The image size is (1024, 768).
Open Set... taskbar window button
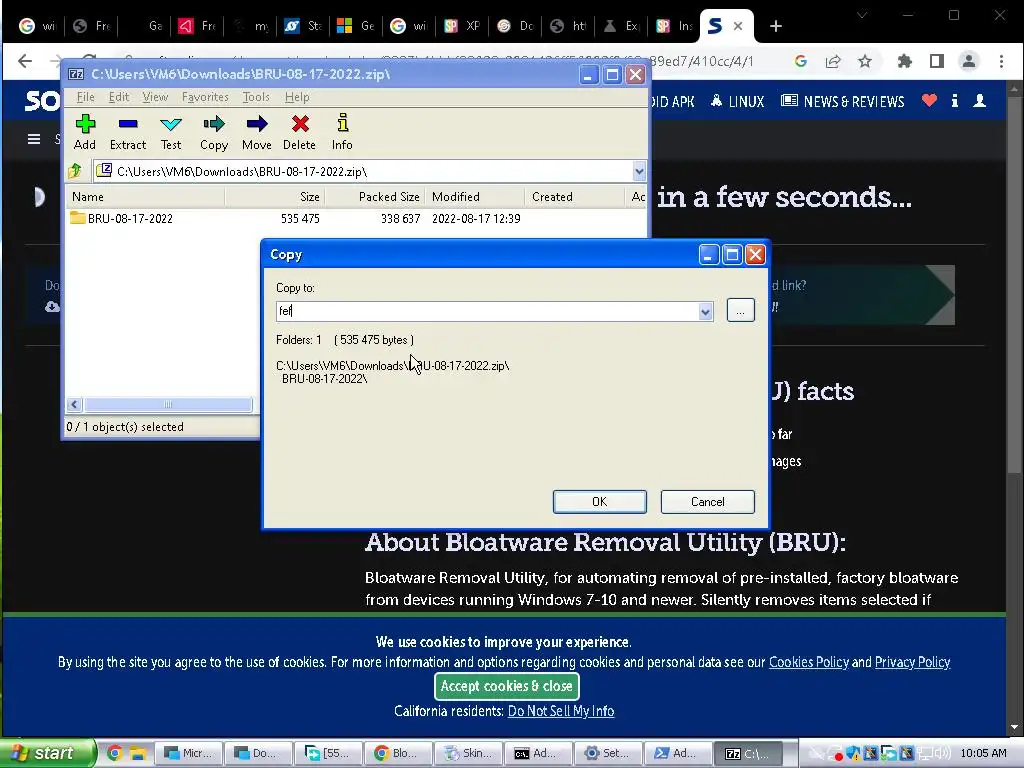point(607,753)
